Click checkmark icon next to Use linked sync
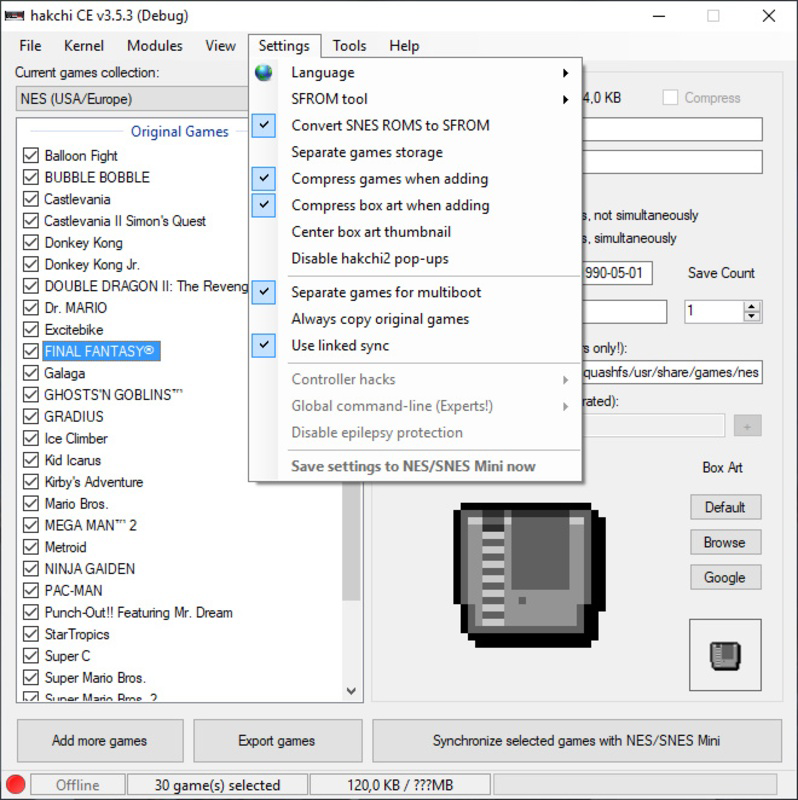The image size is (798, 800). point(264,345)
